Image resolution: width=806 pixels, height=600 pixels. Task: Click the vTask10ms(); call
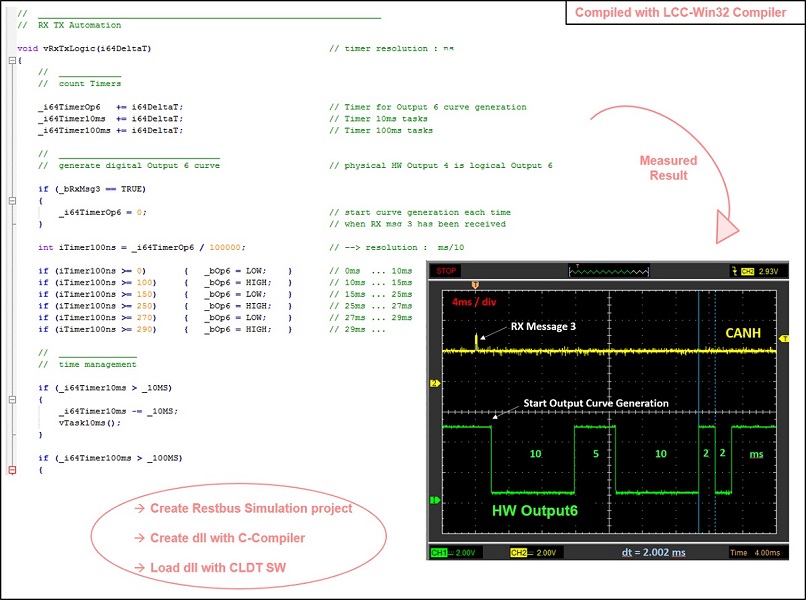(89, 423)
